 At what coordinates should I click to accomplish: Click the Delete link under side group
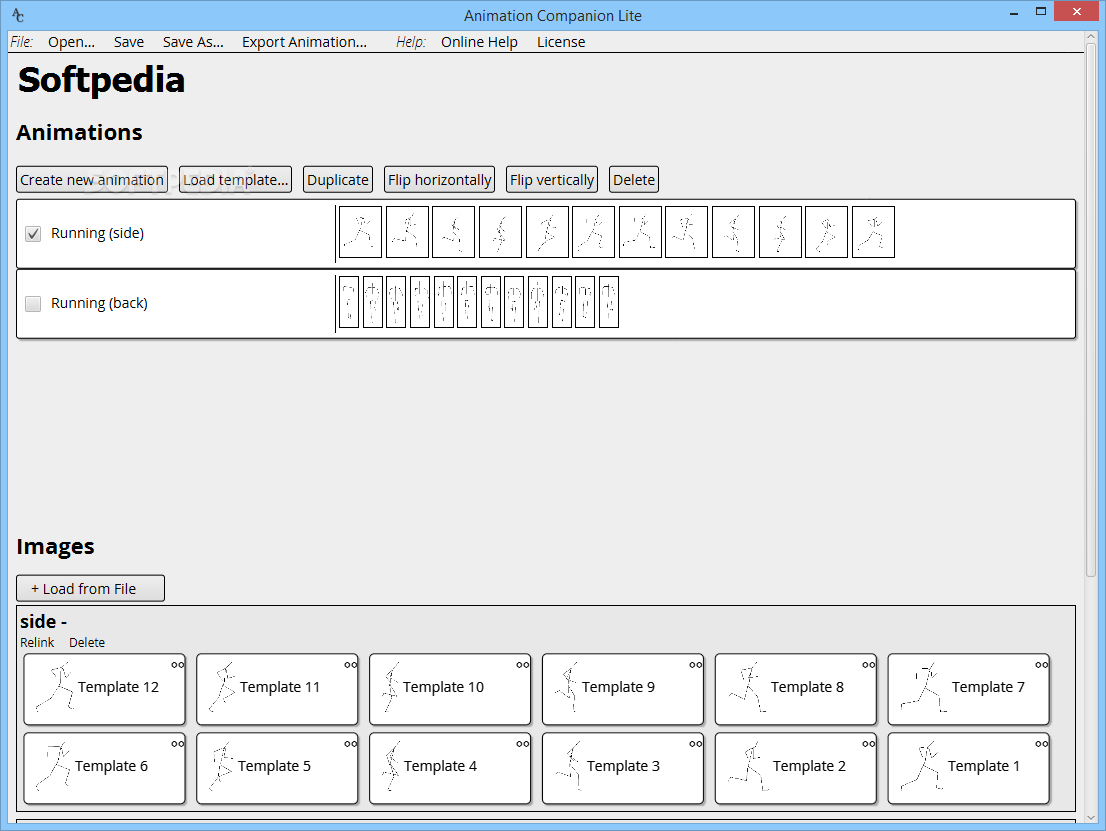point(87,643)
